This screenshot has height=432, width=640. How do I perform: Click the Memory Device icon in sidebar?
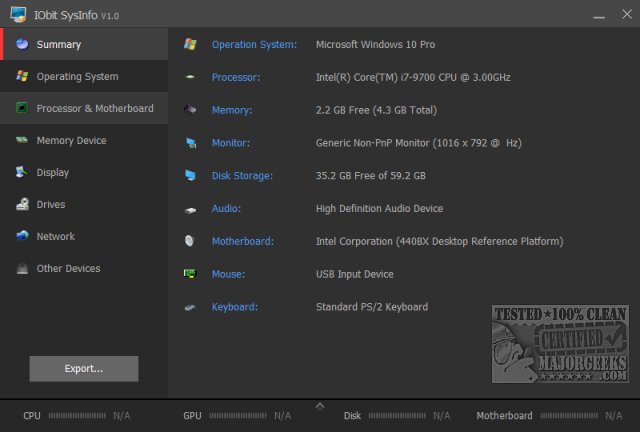click(21, 140)
